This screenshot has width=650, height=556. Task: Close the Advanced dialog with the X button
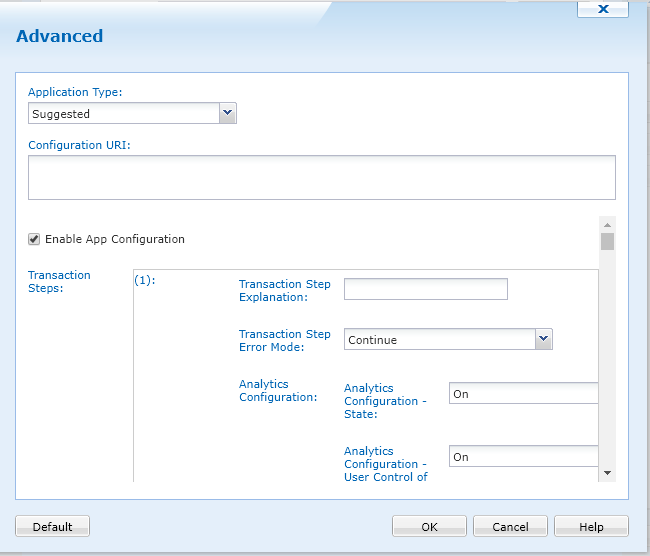click(x=603, y=9)
